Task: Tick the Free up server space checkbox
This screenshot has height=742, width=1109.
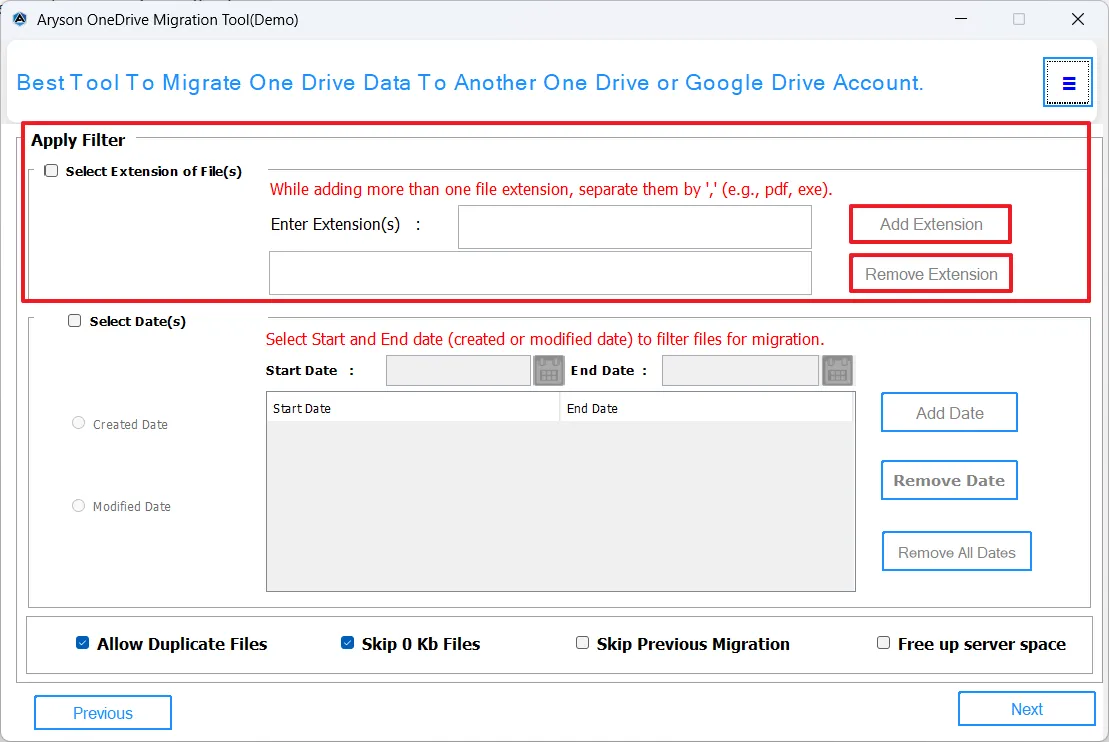Action: tap(883, 643)
